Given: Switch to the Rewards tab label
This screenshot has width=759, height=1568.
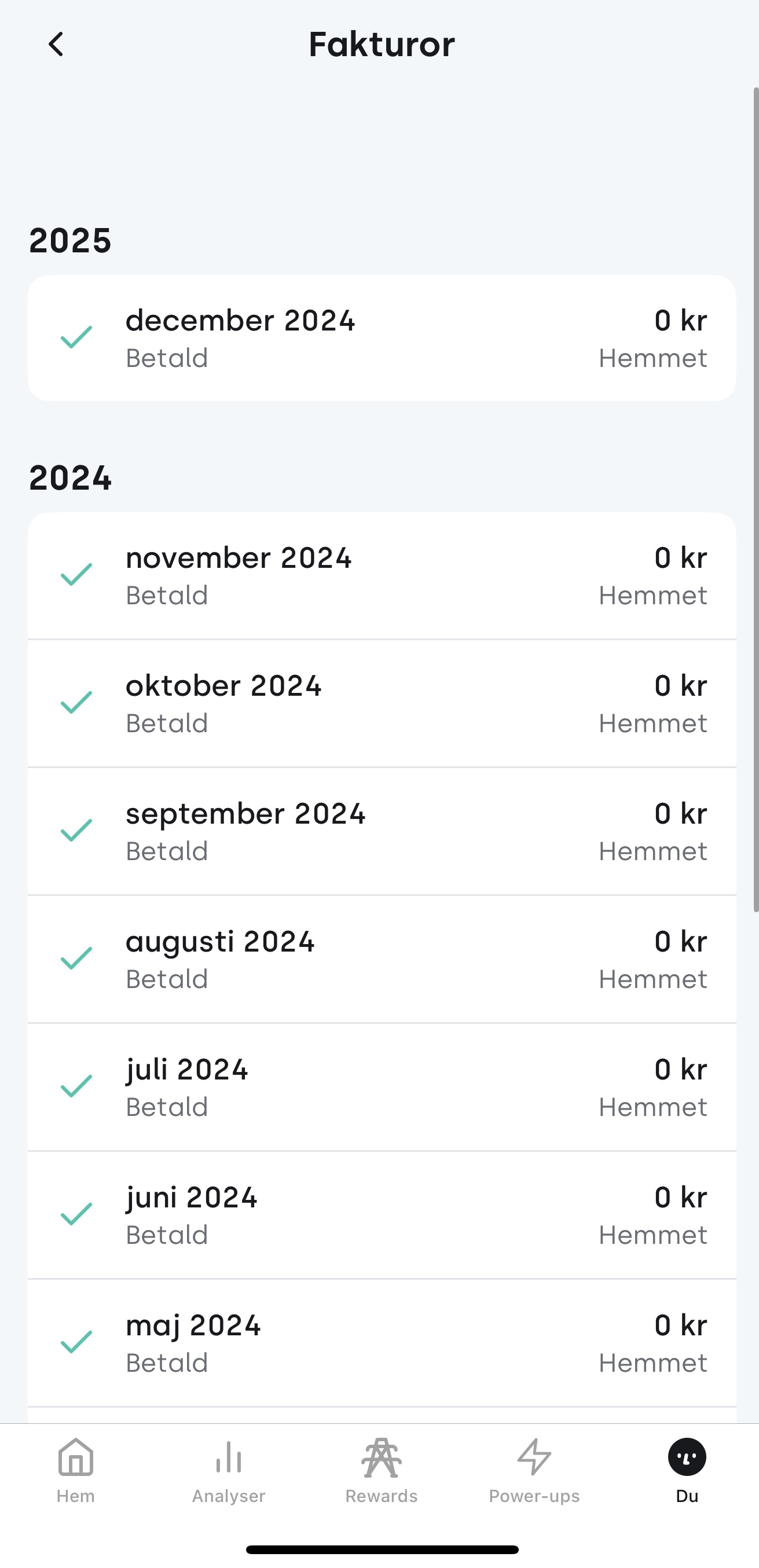Looking at the screenshot, I should pos(382,1496).
